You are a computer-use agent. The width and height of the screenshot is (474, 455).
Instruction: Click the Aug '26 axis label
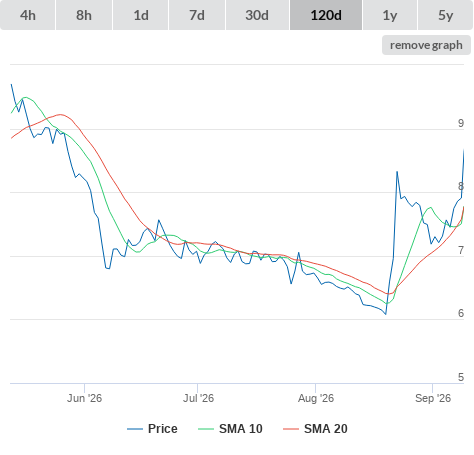click(316, 398)
